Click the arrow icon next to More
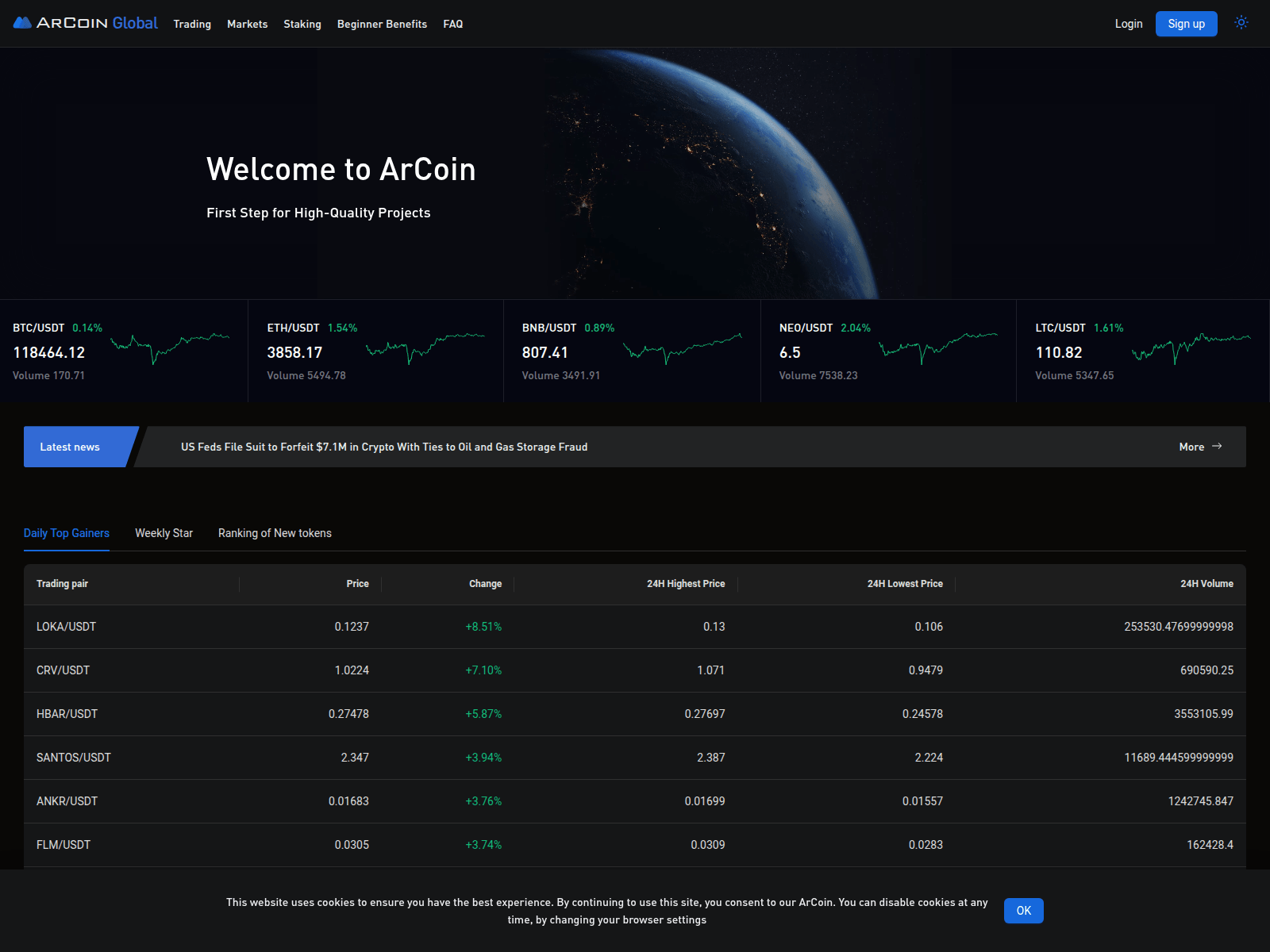Image resolution: width=1270 pixels, height=952 pixels. click(1217, 447)
